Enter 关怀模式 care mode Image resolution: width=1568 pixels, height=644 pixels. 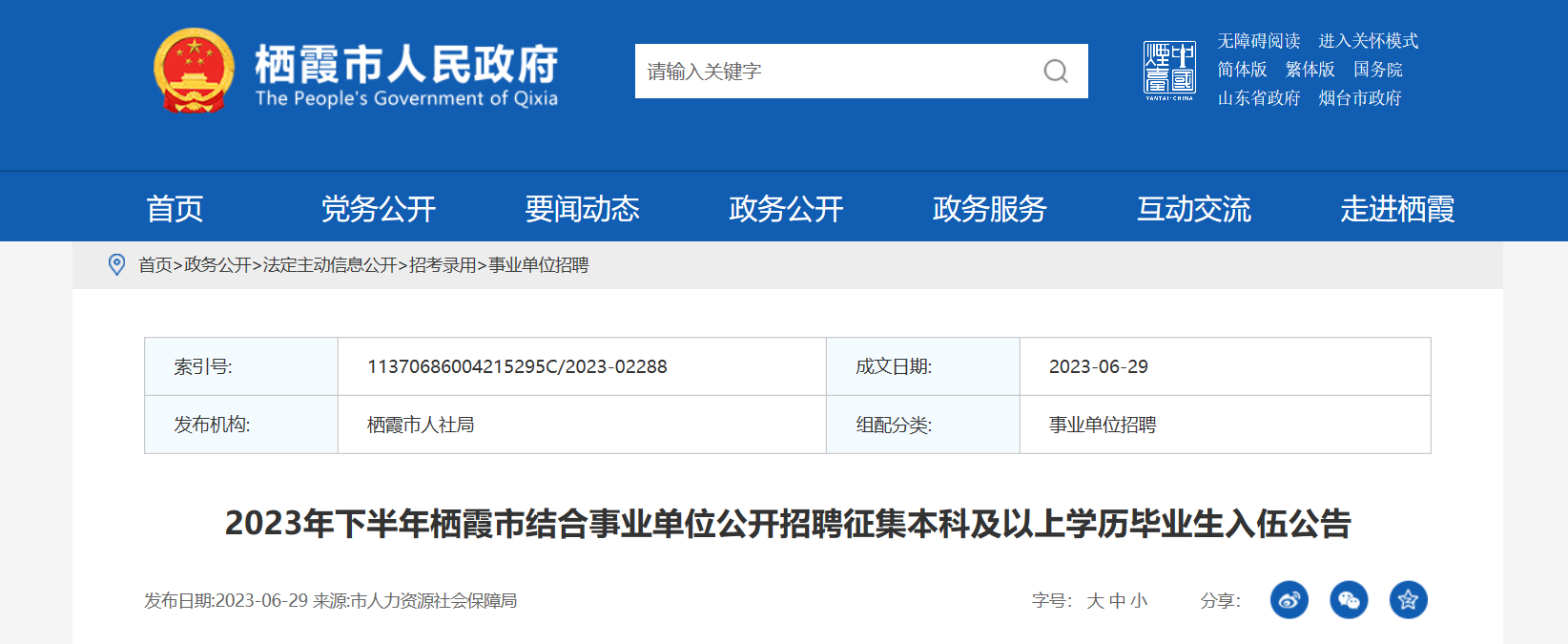click(x=1368, y=41)
